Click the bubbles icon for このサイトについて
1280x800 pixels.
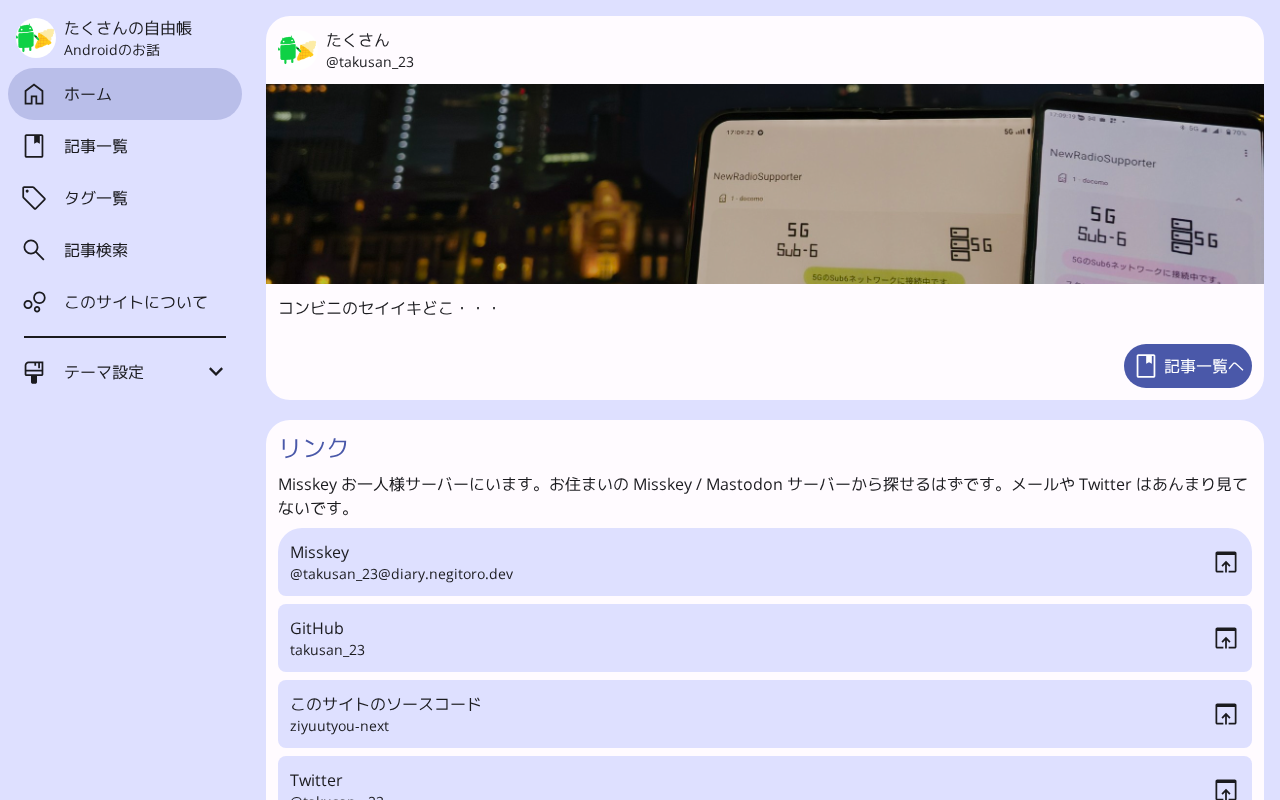point(34,302)
